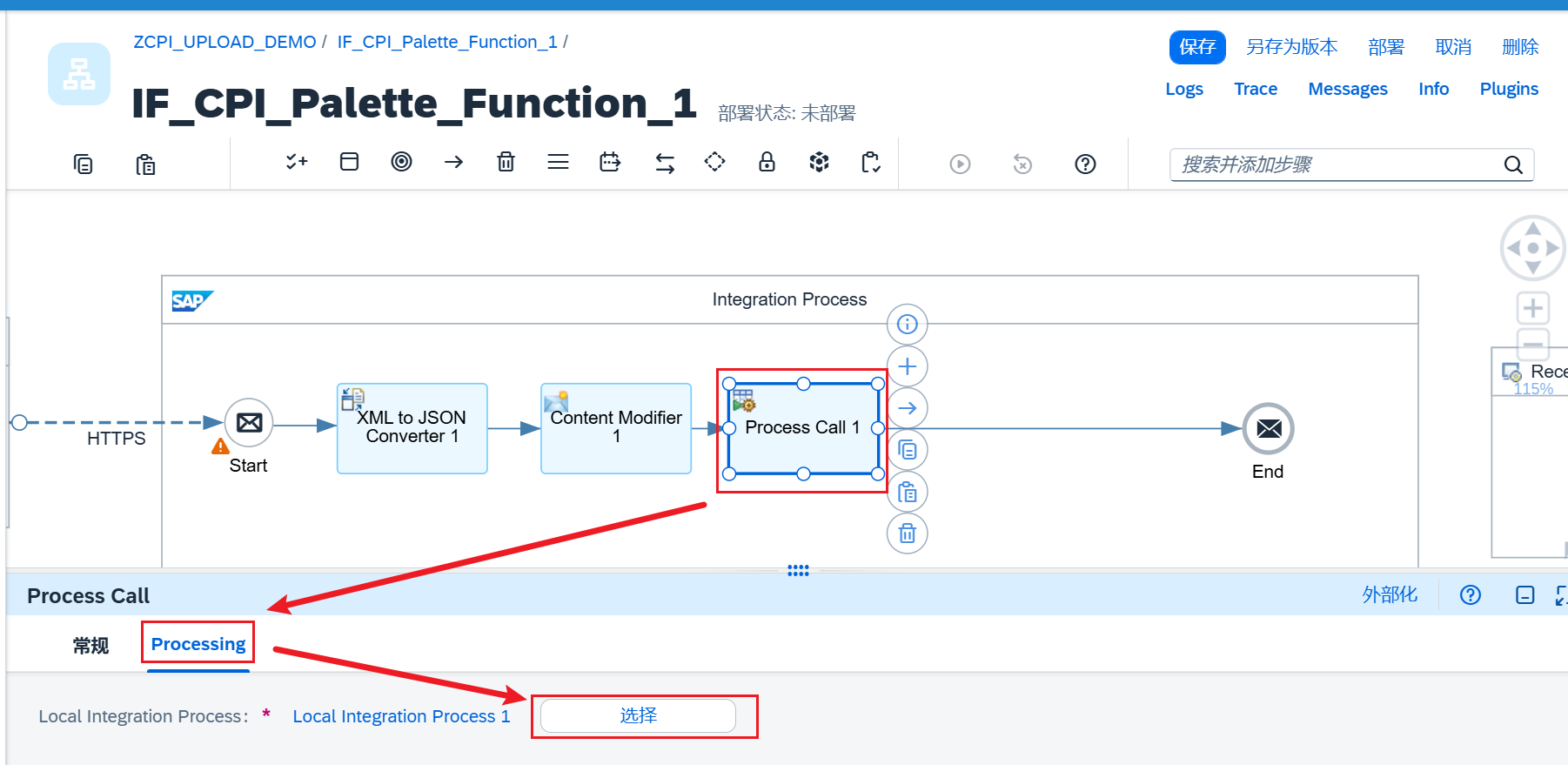Click the 部署 deploy button
1568x765 pixels.
(1385, 47)
